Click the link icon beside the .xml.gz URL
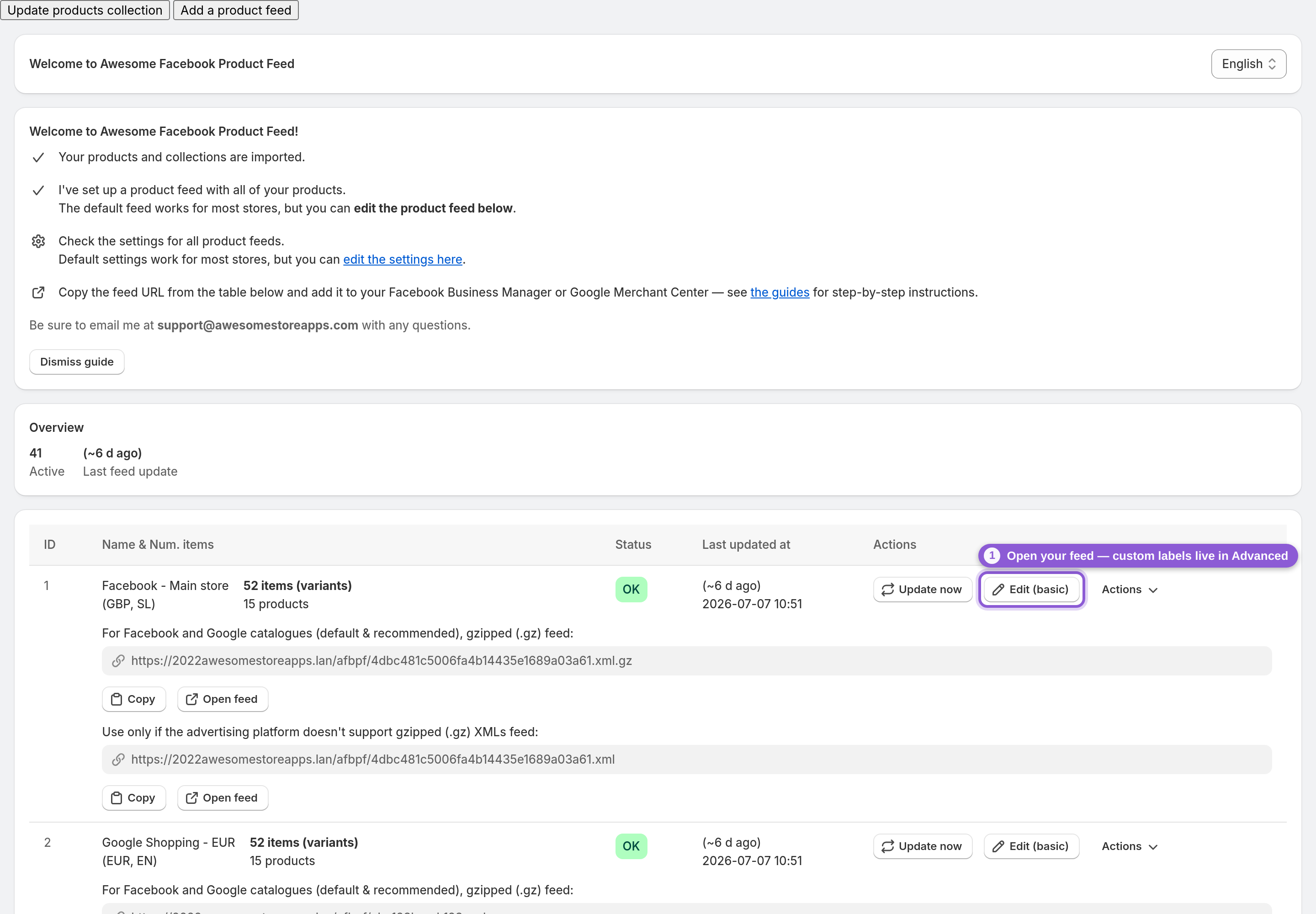This screenshot has height=914, width=1316. tap(118, 661)
